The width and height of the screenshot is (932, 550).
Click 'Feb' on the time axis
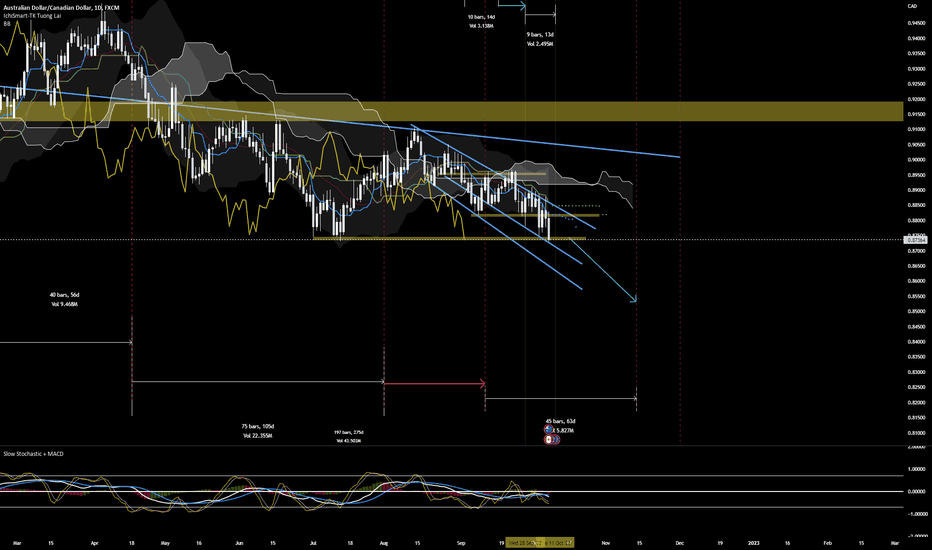827,543
